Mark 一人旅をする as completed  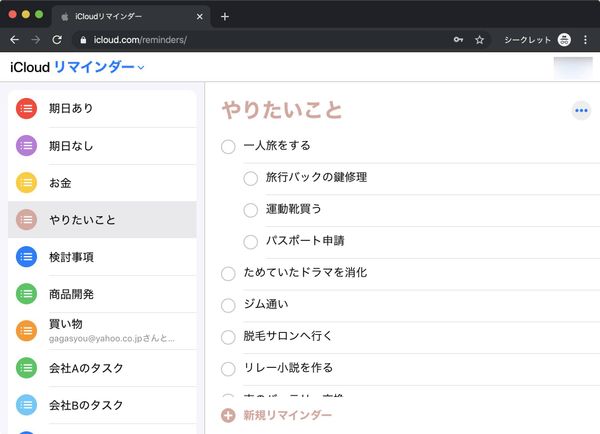[228, 147]
